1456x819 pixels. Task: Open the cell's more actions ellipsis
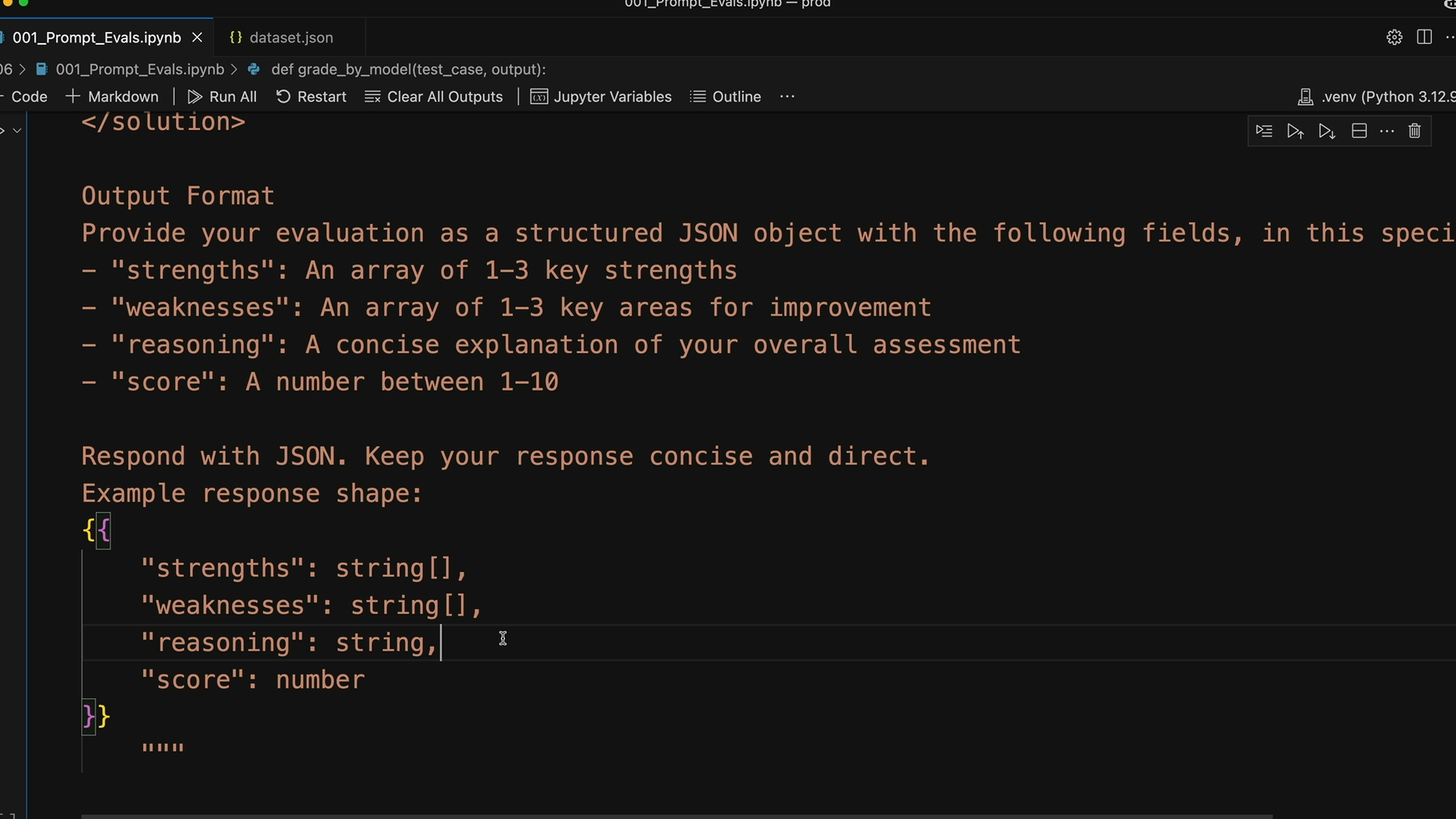point(1387,131)
